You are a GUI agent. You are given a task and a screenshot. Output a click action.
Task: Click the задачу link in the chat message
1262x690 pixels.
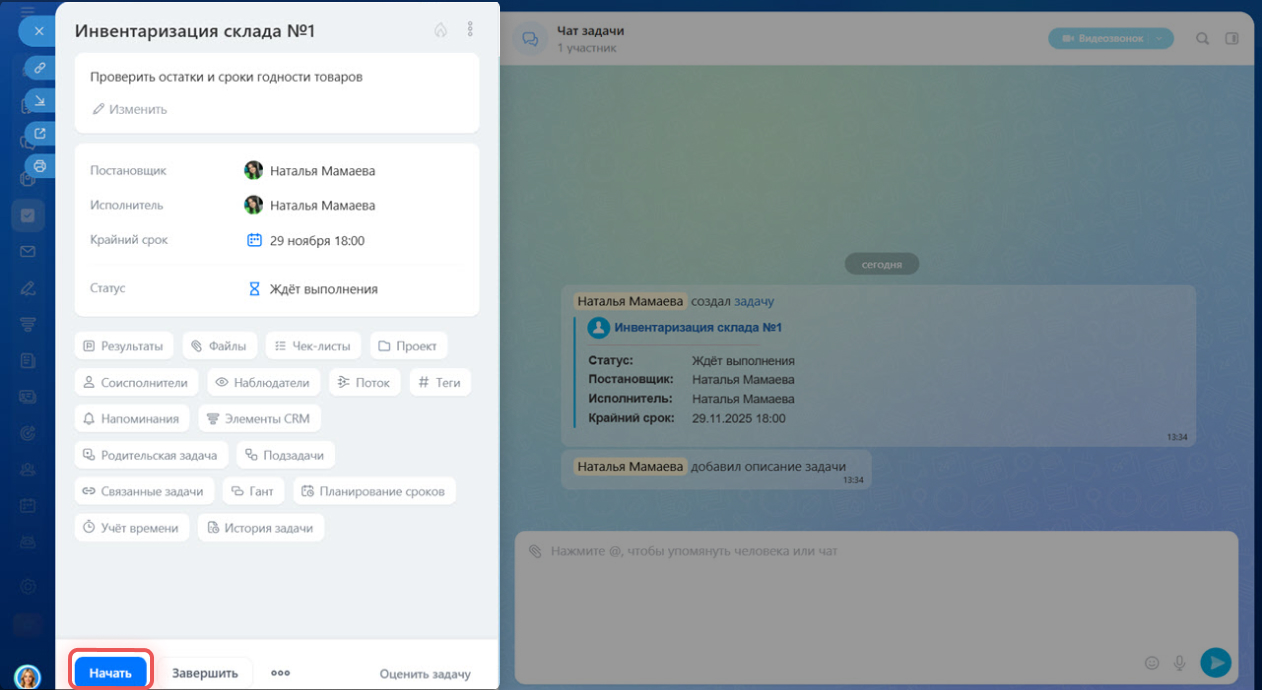click(x=754, y=301)
